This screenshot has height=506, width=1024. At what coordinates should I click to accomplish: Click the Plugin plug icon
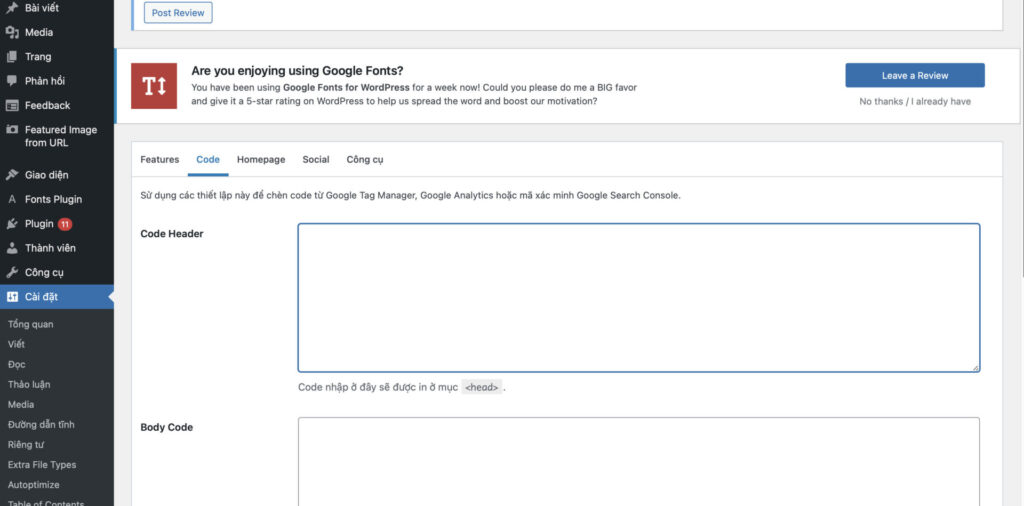(12, 224)
